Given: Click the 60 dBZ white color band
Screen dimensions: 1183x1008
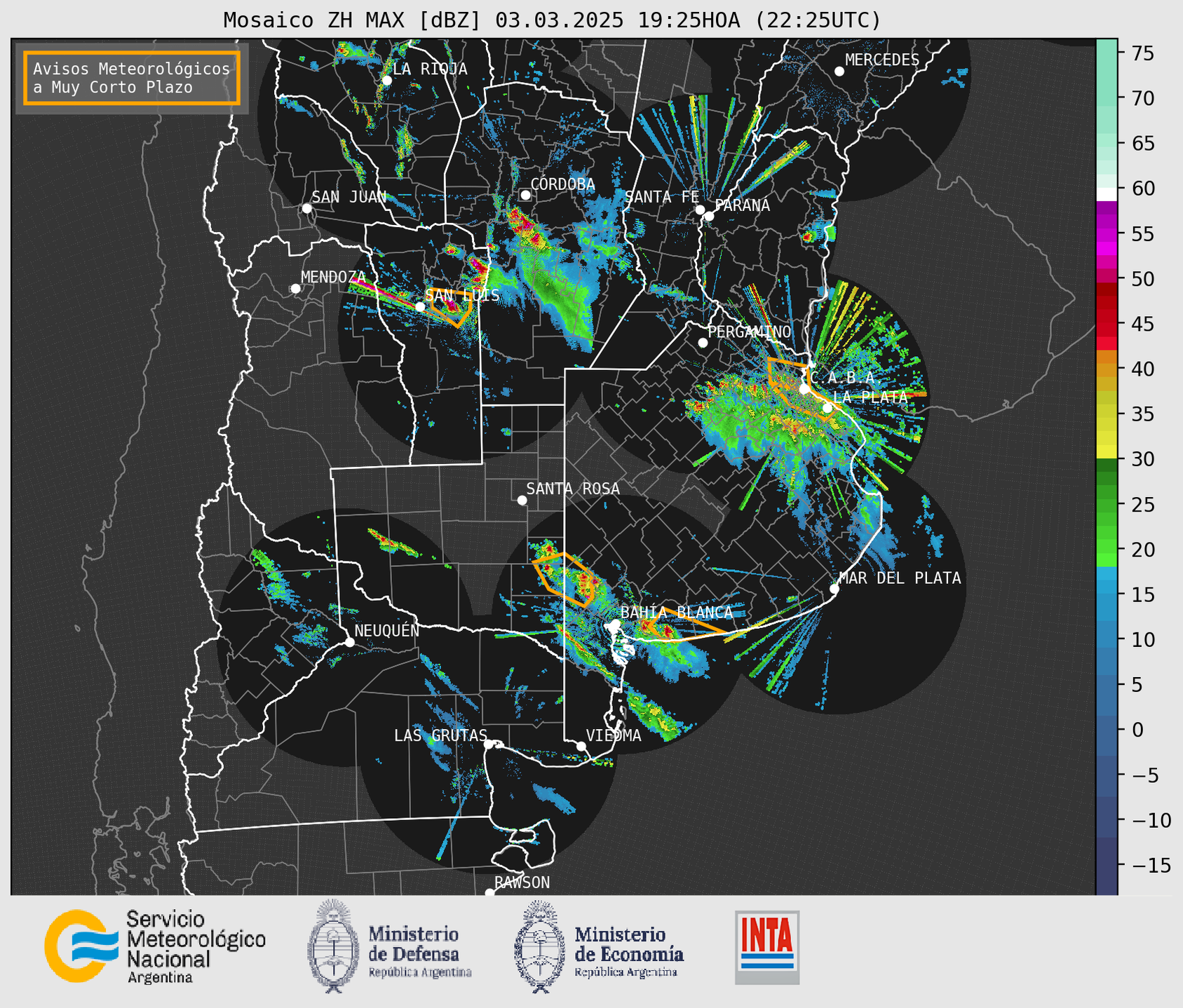Looking at the screenshot, I should [x=1106, y=194].
